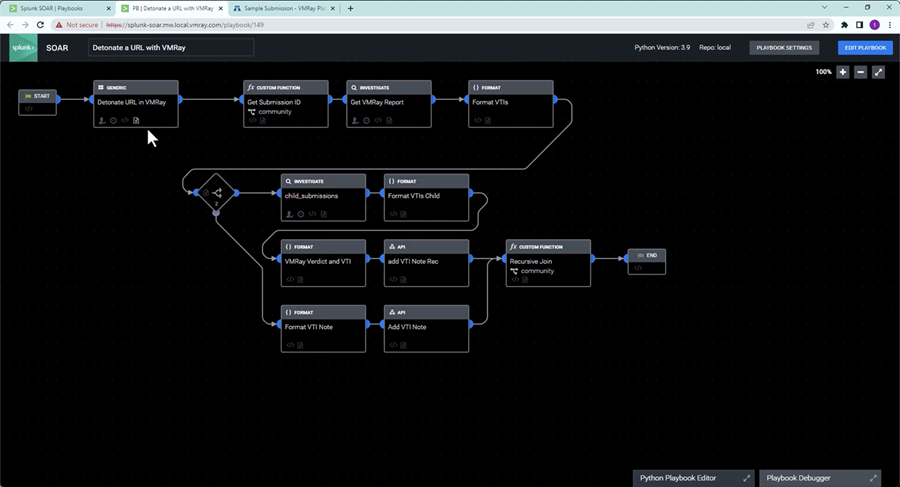Click code icon in the START block
Image resolution: width=900 pixels, height=487 pixels.
(29, 109)
